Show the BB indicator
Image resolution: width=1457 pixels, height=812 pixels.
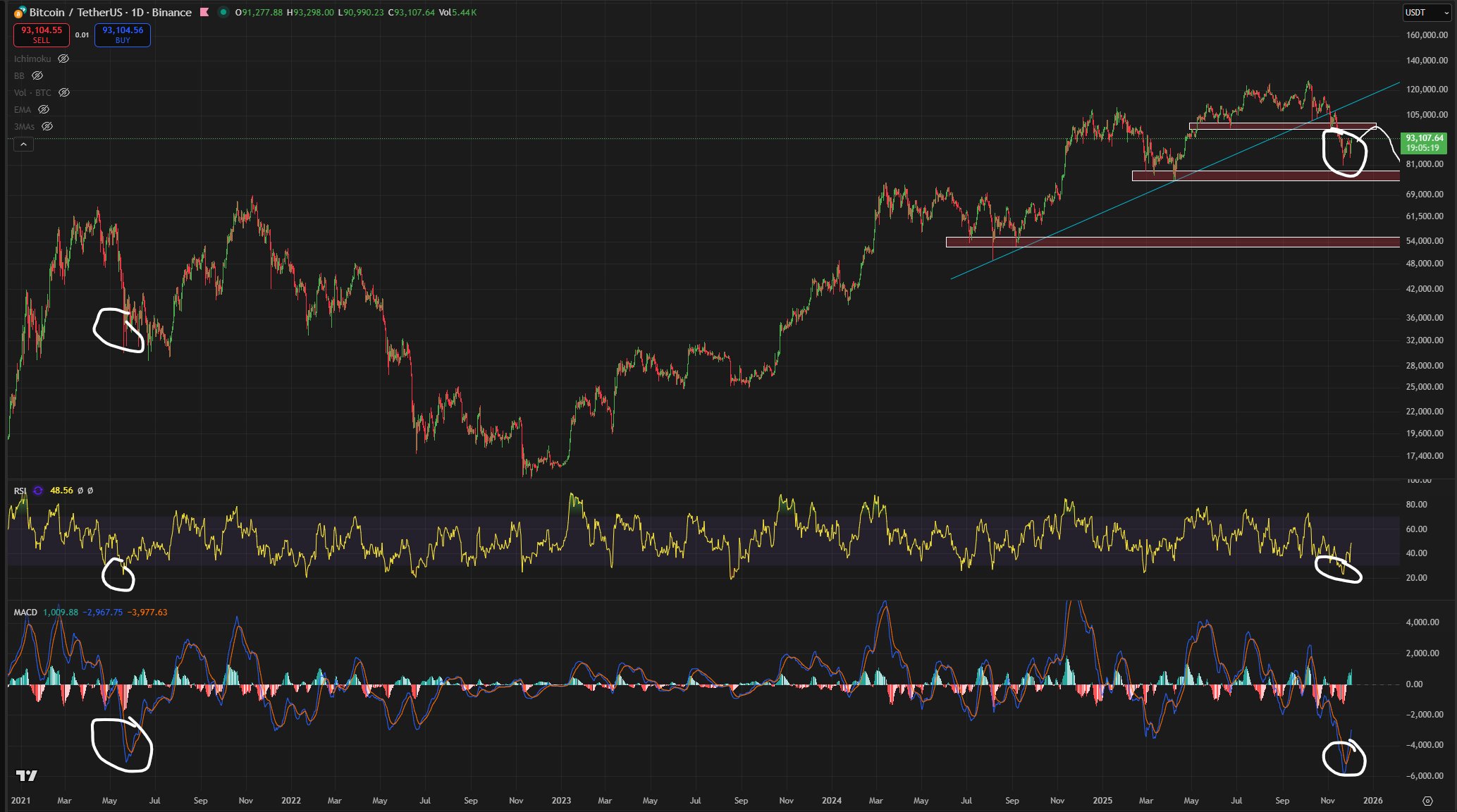click(37, 75)
